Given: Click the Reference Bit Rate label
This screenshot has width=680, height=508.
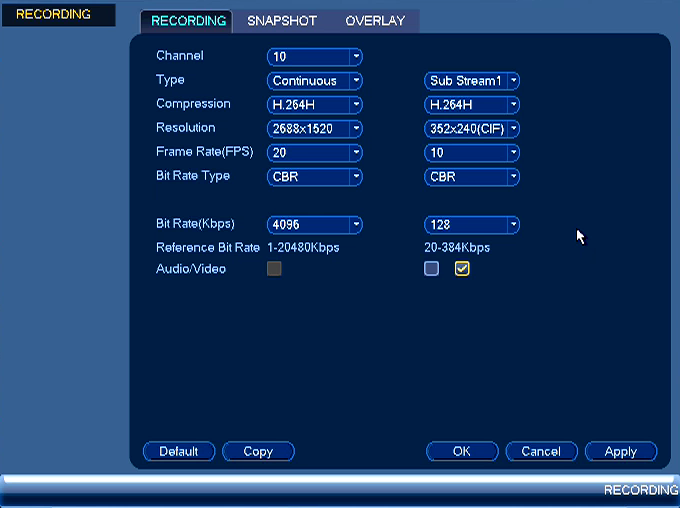Looking at the screenshot, I should coord(208,248).
